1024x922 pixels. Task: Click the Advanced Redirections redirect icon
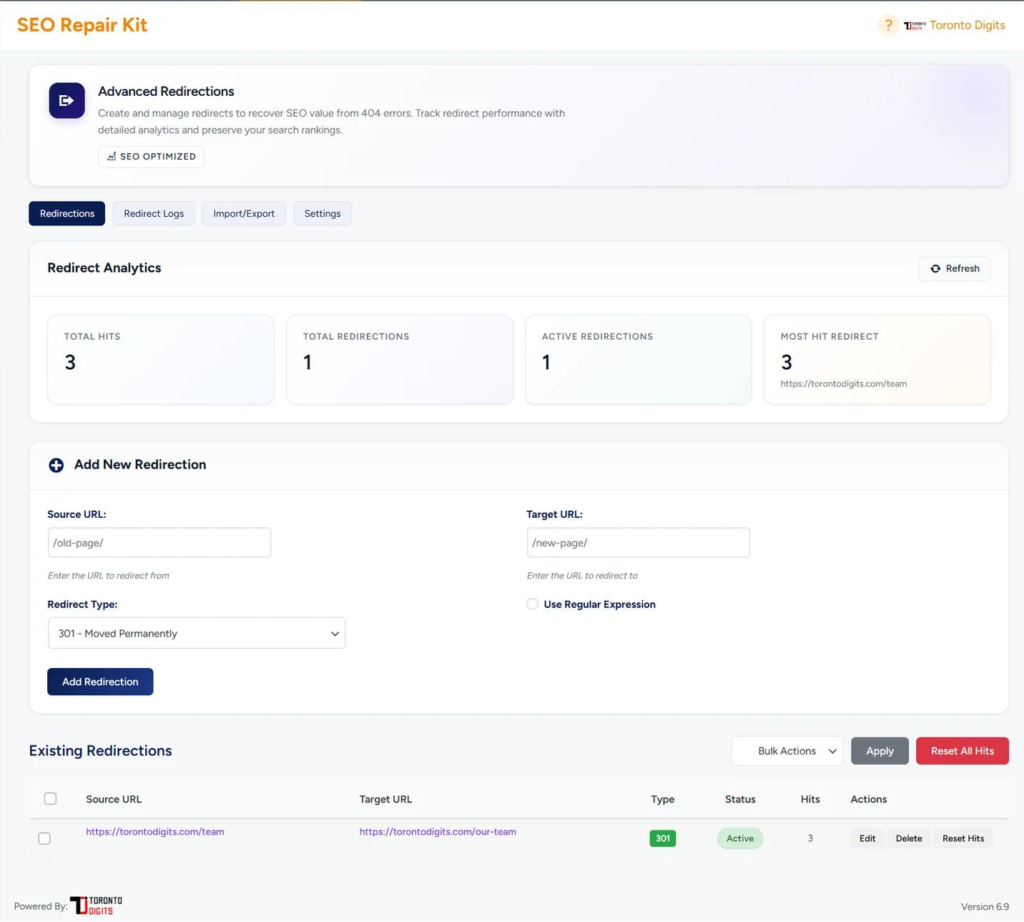[67, 101]
